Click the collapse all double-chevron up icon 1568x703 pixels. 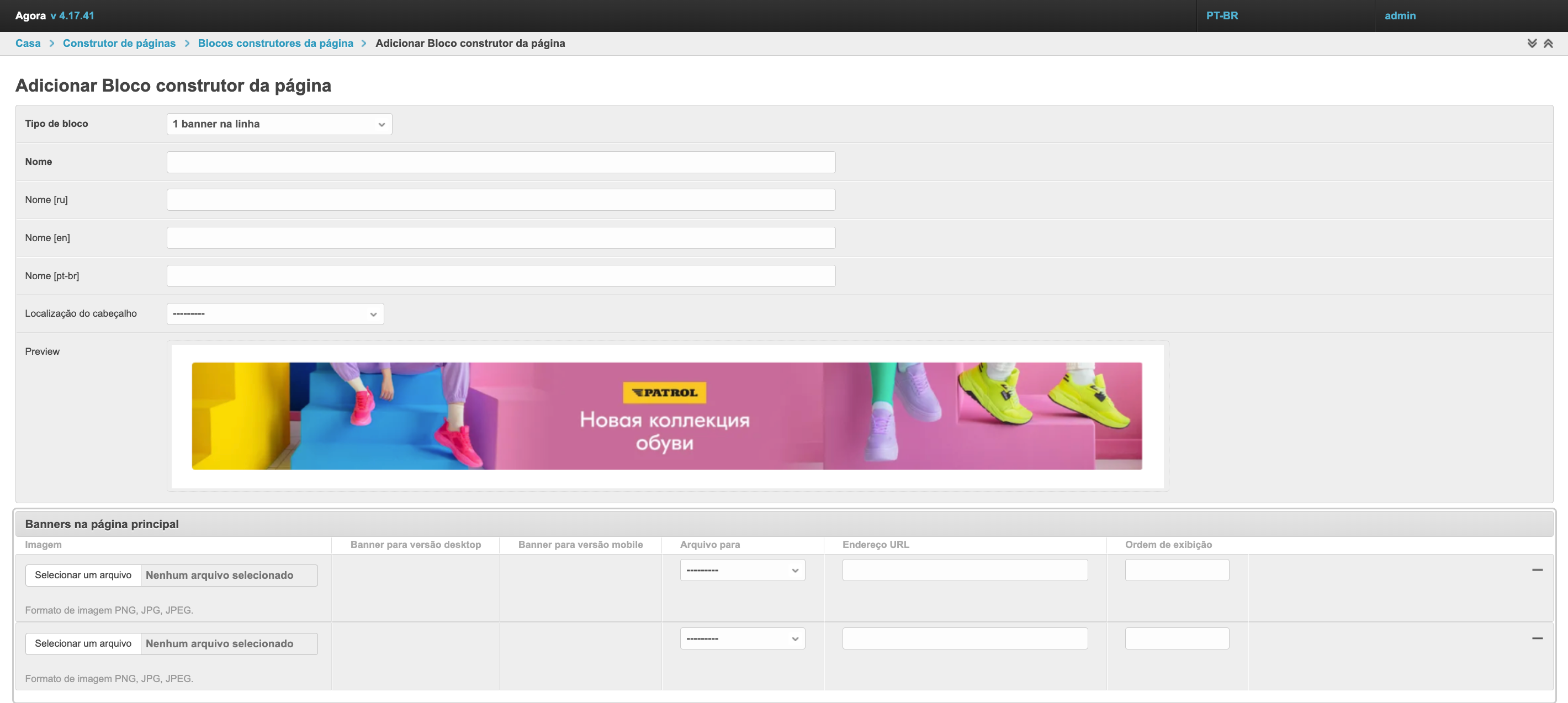pos(1548,43)
